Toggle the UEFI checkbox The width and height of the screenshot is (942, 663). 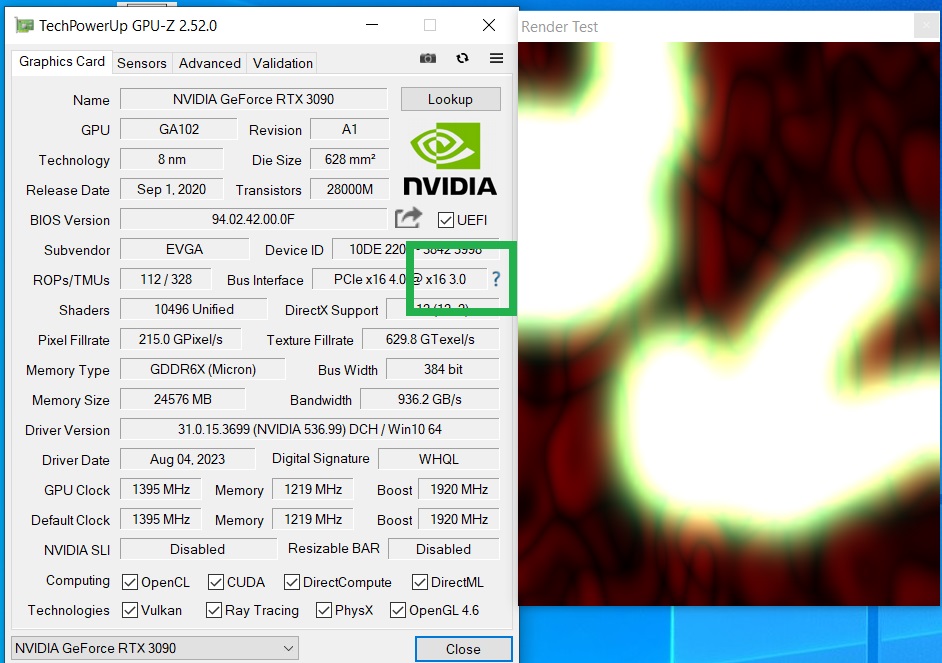[446, 220]
